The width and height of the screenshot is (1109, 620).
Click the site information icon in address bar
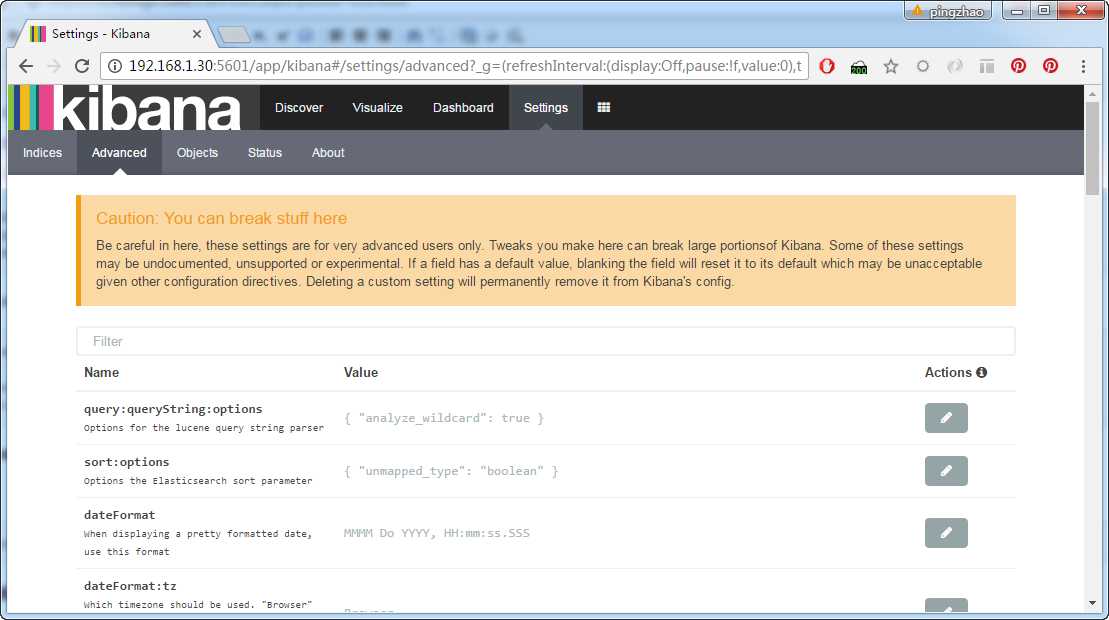115,66
